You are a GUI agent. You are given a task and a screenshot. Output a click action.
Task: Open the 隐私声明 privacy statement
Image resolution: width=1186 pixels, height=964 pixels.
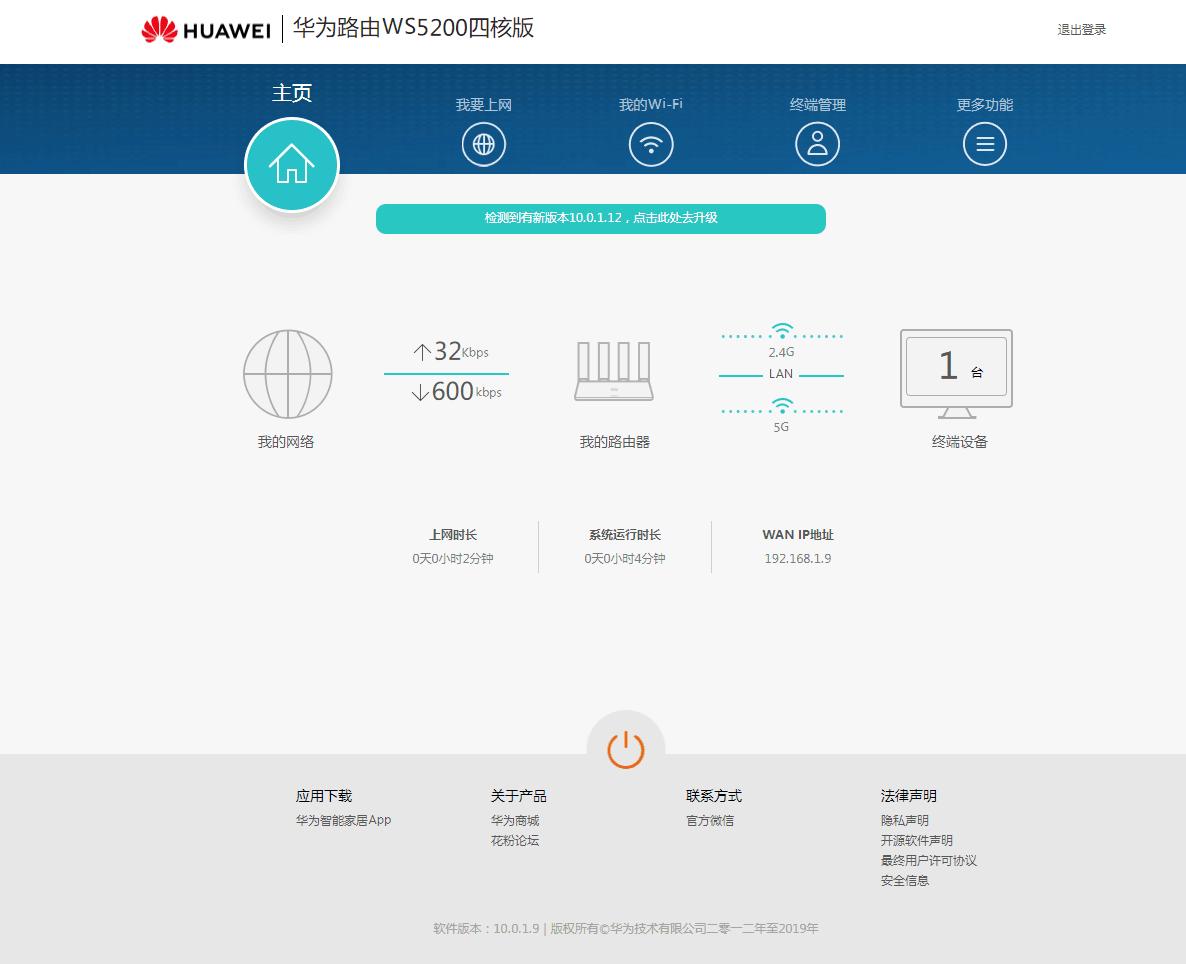[904, 819]
